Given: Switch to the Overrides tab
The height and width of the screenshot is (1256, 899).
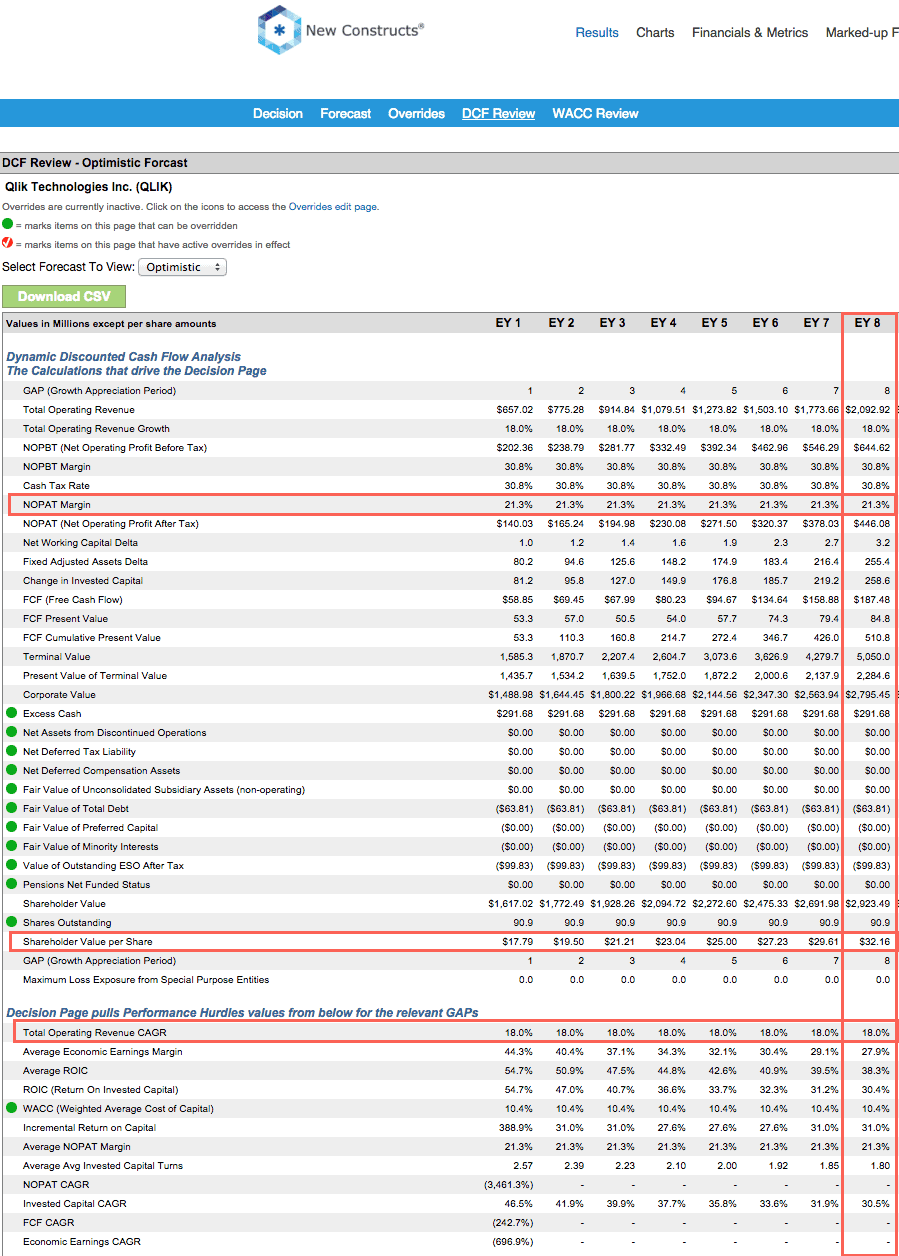Looking at the screenshot, I should coord(417,113).
